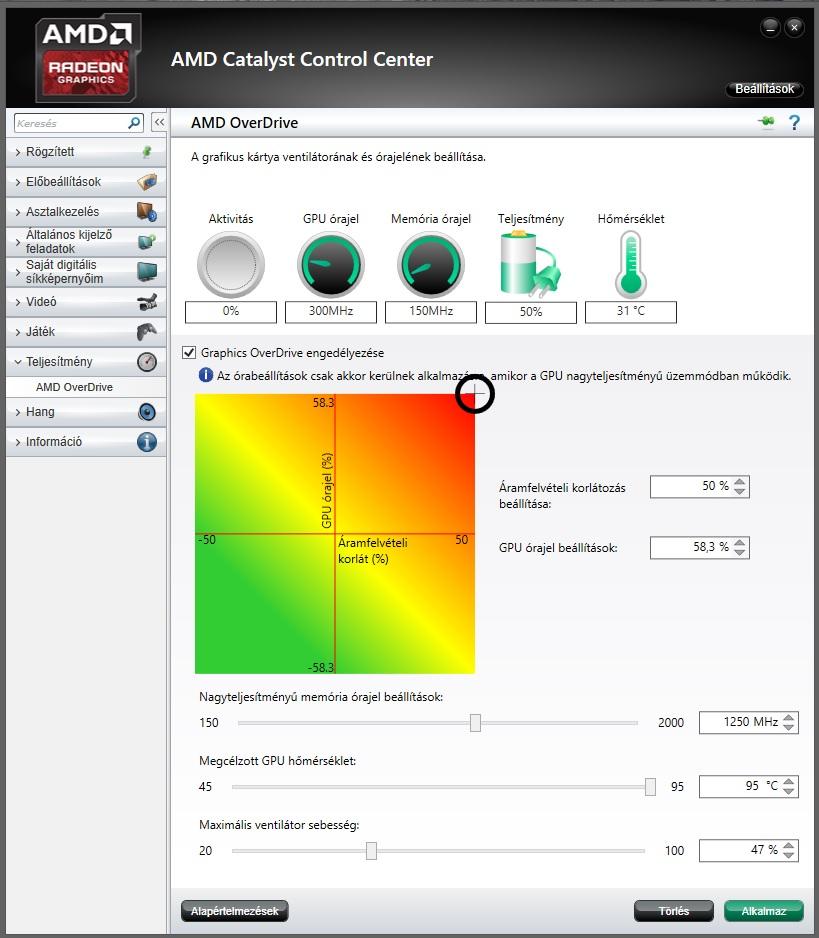Click the 31 °C temperature readout

[631, 312]
